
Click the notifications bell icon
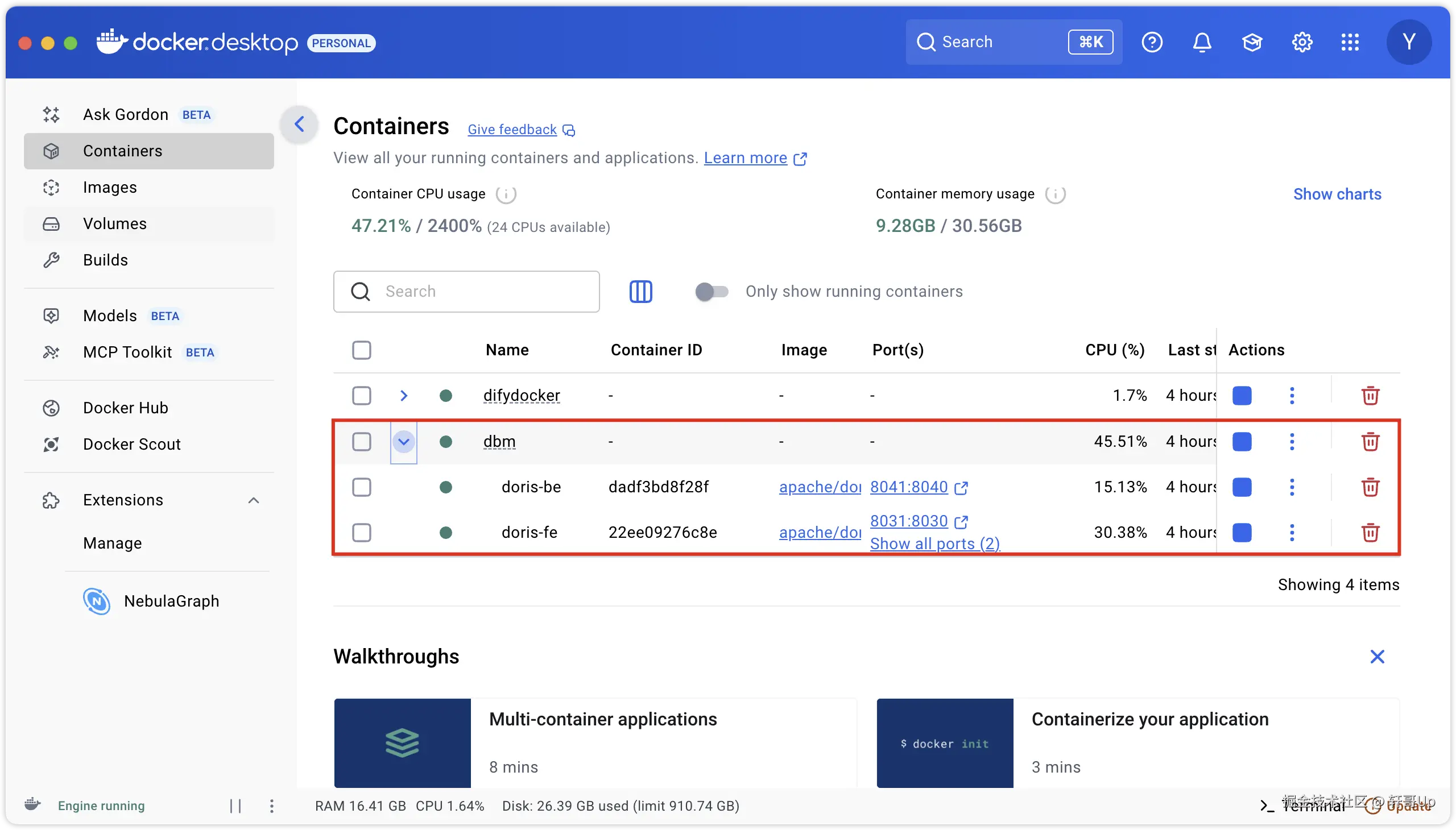click(1202, 42)
